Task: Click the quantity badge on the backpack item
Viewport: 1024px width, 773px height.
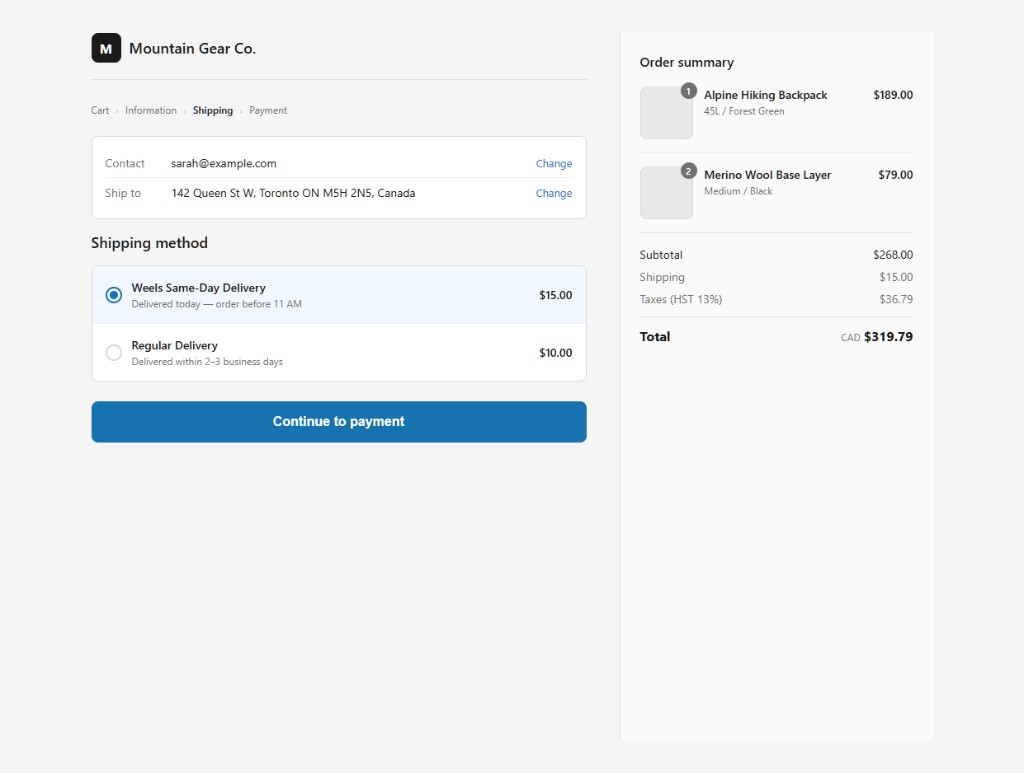Action: (x=688, y=90)
